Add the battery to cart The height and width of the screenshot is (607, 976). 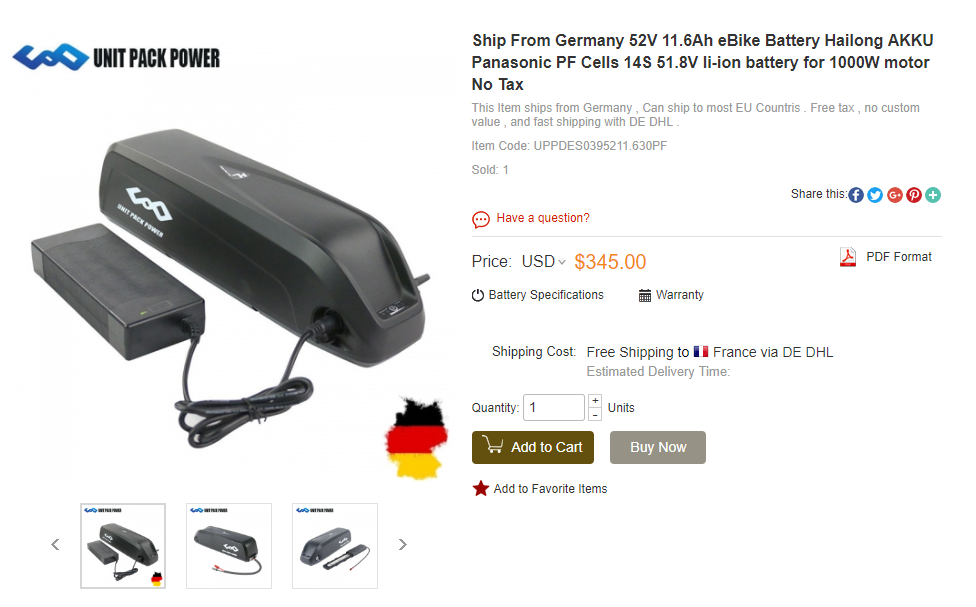533,448
